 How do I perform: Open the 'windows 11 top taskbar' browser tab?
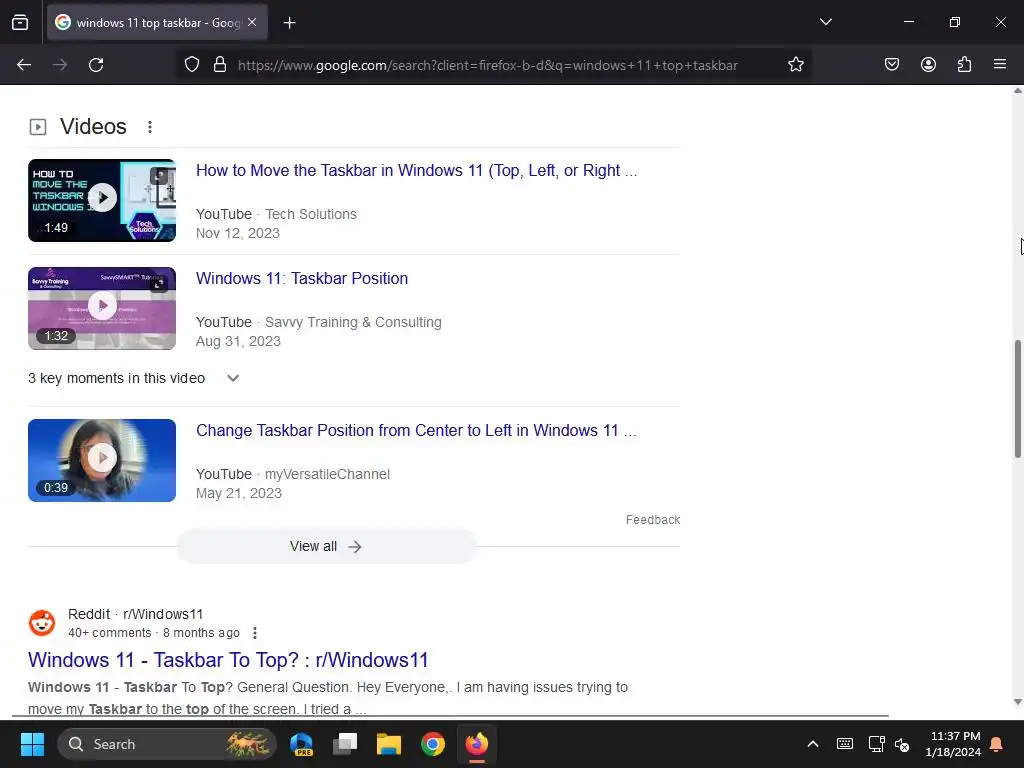[157, 23]
